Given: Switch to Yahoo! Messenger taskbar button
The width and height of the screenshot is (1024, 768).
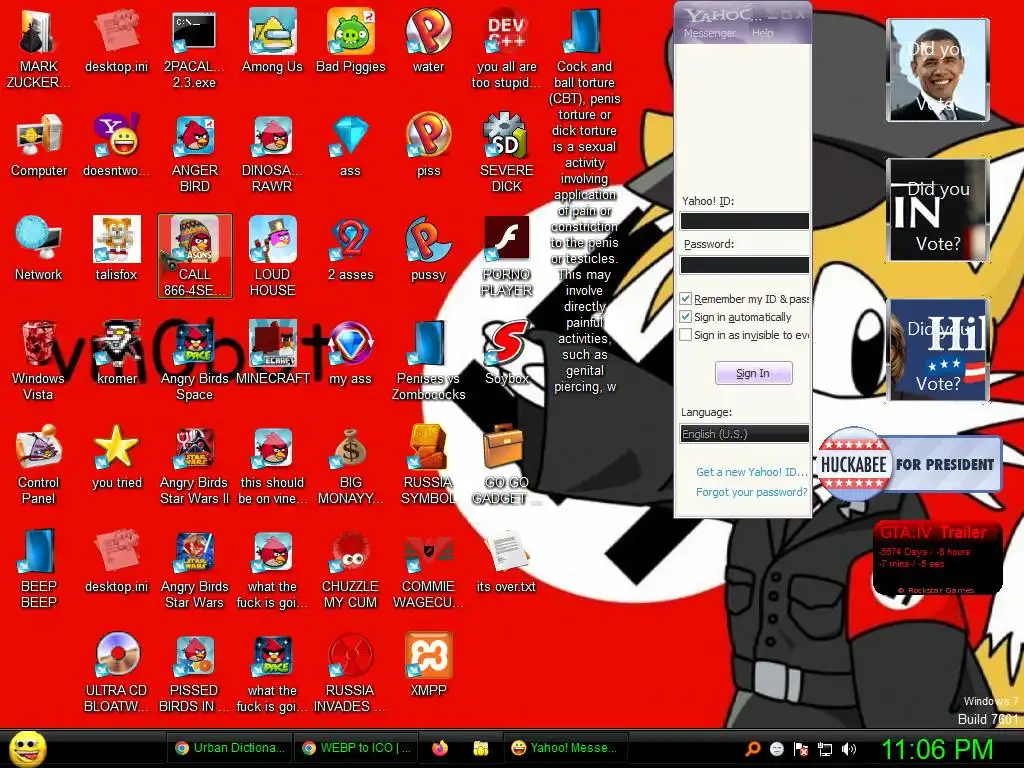Looking at the screenshot, I should click(x=566, y=748).
